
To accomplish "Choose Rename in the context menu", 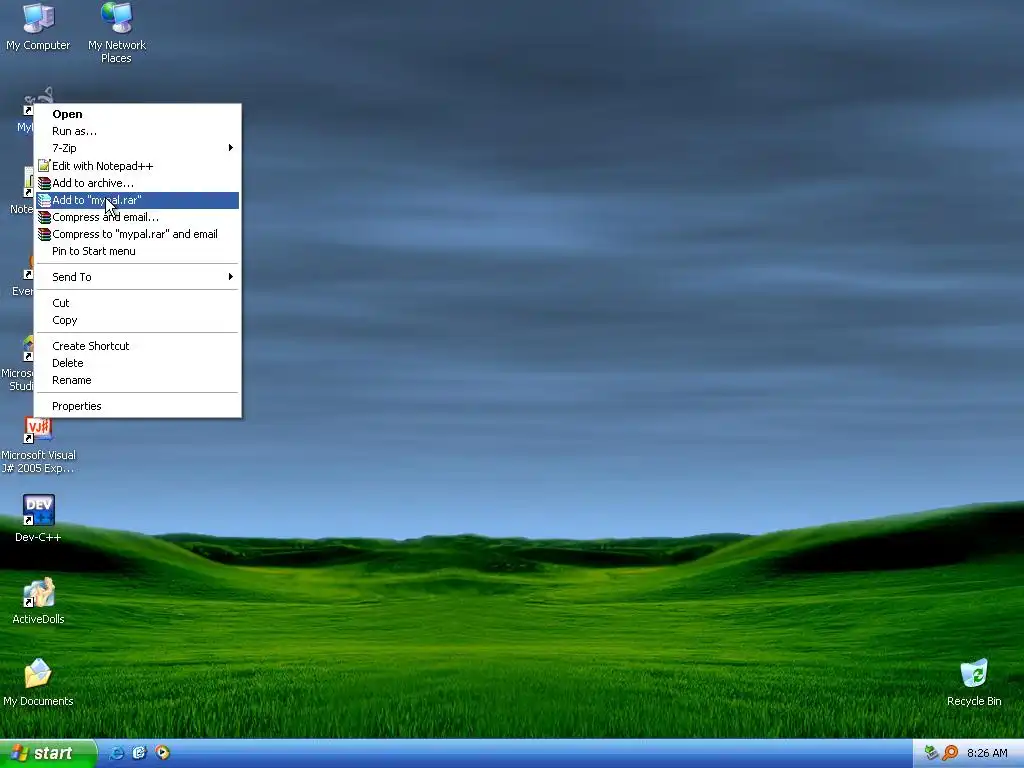I will click(138, 380).
